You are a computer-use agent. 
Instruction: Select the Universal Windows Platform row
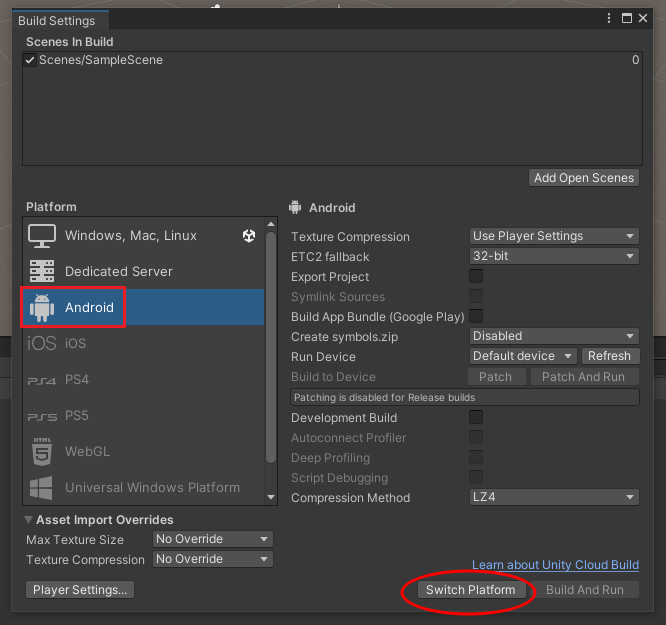point(144,487)
